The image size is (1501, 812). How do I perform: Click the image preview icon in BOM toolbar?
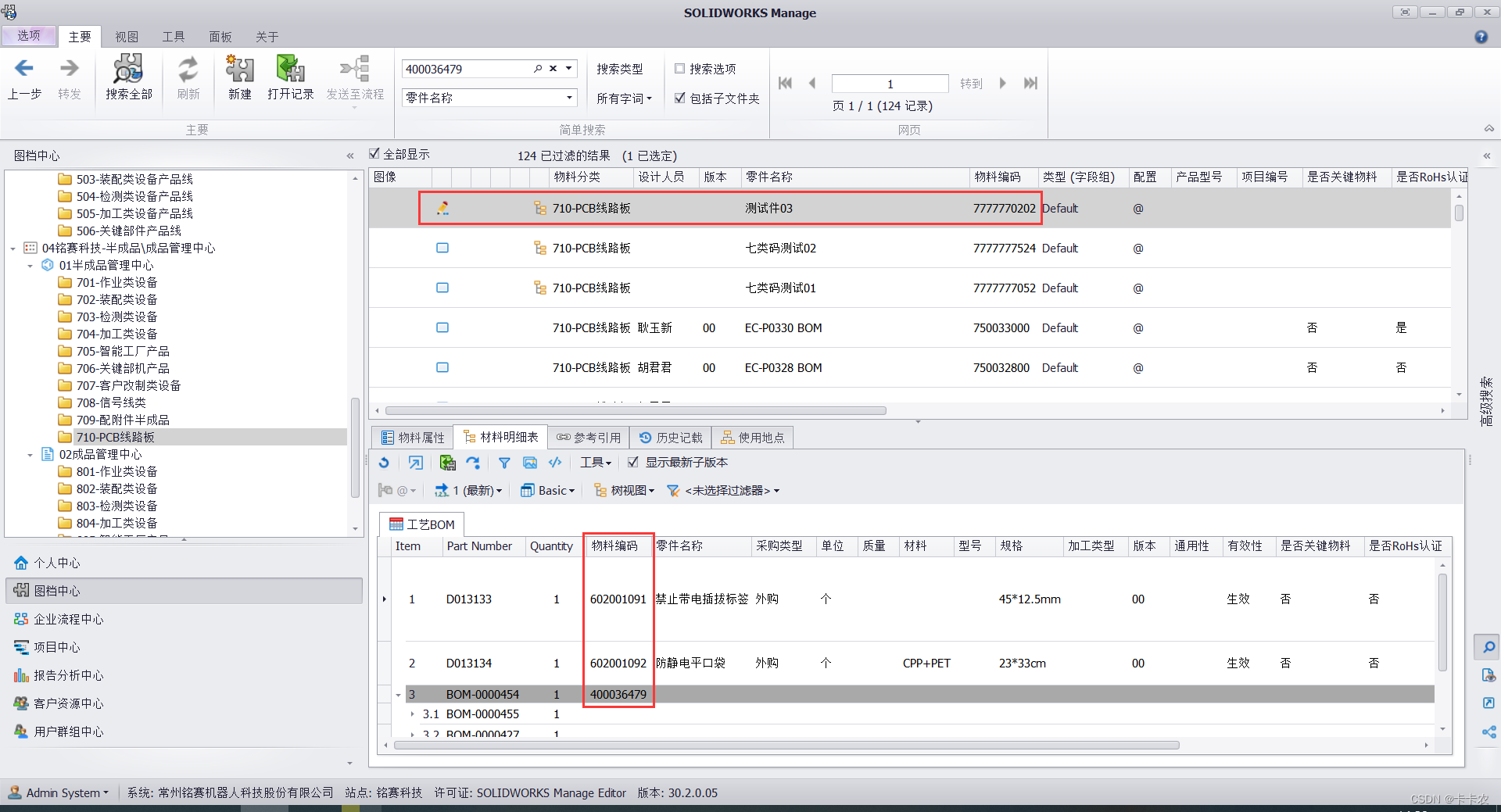(530, 463)
